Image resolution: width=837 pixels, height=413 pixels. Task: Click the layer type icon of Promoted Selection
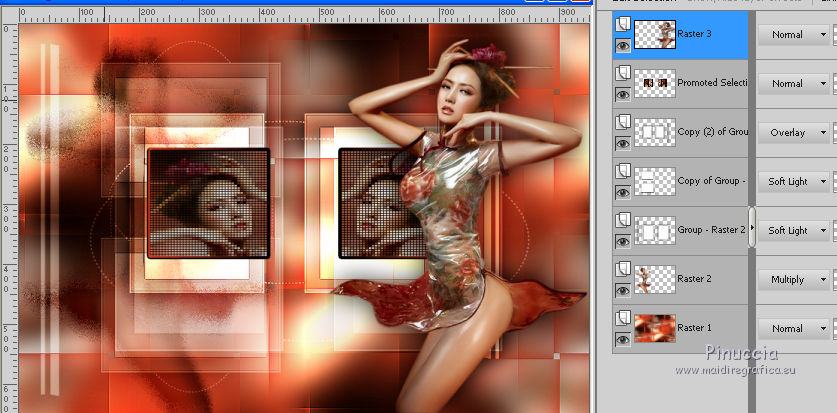tap(623, 73)
